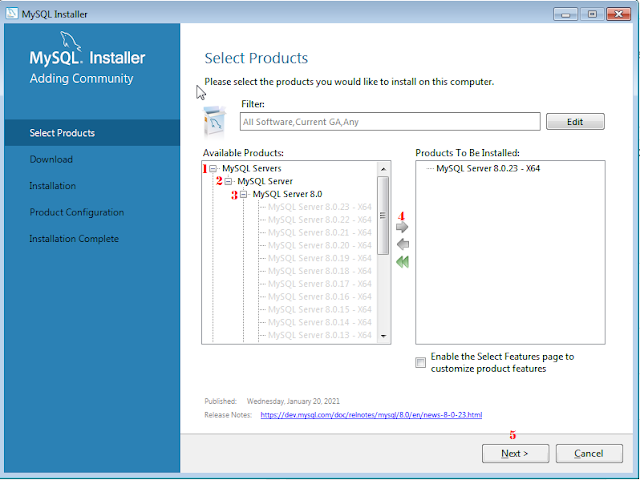Select MySQL Server 8.0.17 - X64 row
Viewport: 640px width, 480px height.
click(320, 284)
